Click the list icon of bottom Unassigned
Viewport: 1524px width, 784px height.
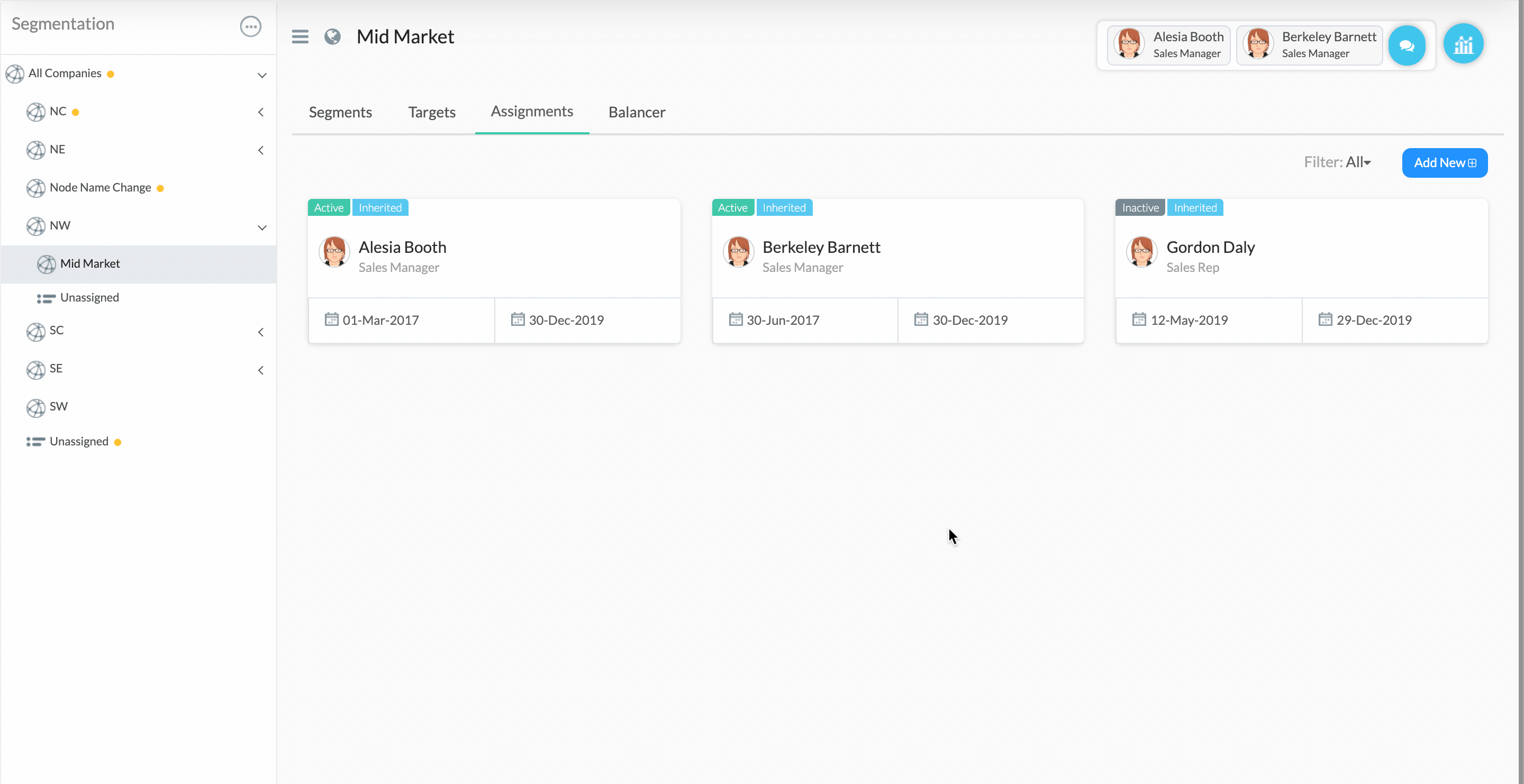pyautogui.click(x=35, y=442)
